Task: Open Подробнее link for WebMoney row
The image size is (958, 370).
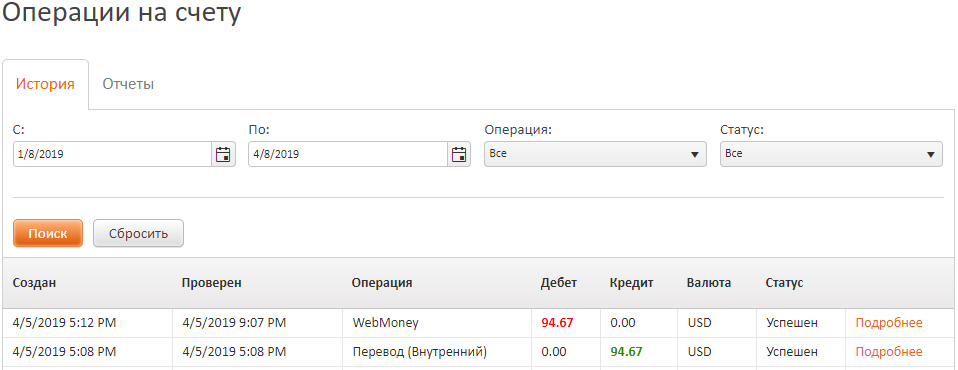Action: [888, 323]
